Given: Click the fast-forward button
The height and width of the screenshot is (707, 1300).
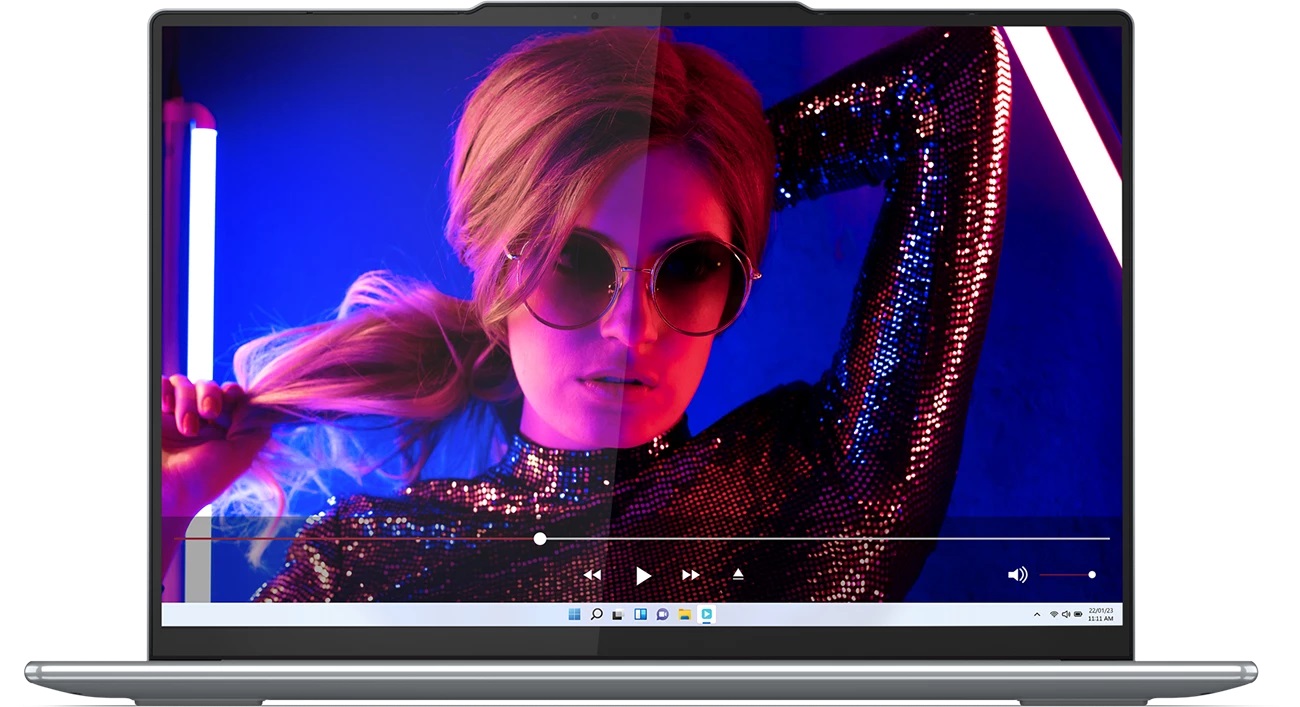Looking at the screenshot, I should coord(690,575).
